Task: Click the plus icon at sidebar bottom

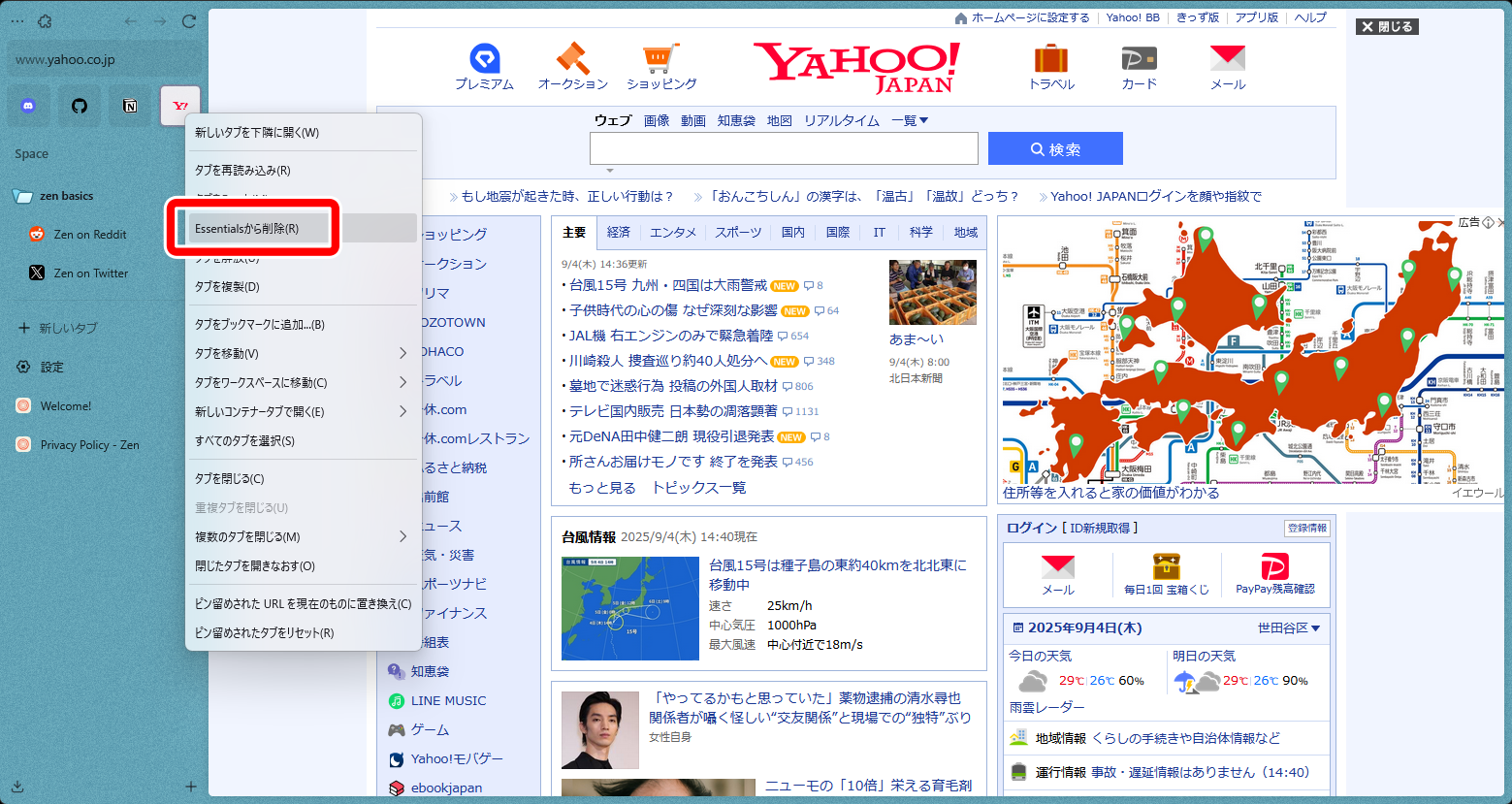Action: (x=191, y=787)
